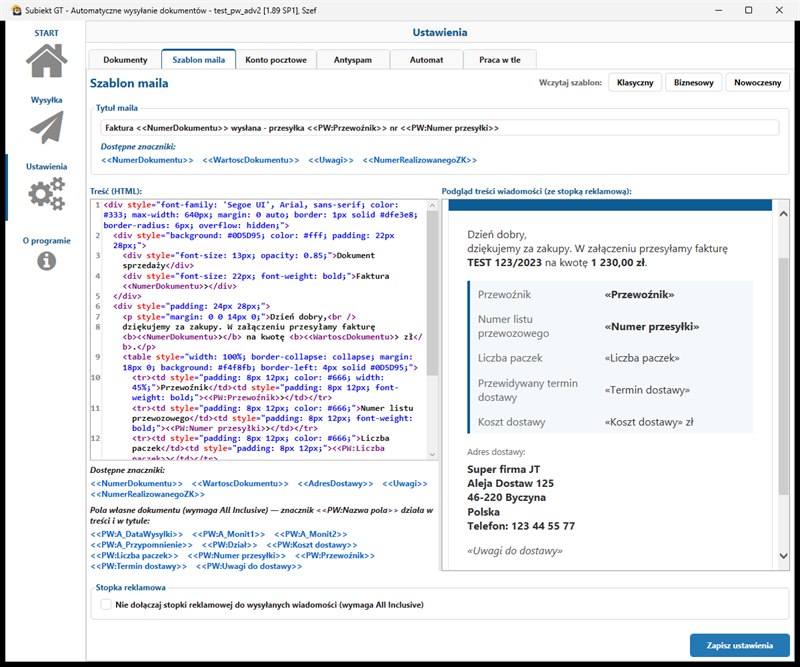Click «Liczba paczek» value in the preview
This screenshot has height=667, width=800.
coord(642,358)
